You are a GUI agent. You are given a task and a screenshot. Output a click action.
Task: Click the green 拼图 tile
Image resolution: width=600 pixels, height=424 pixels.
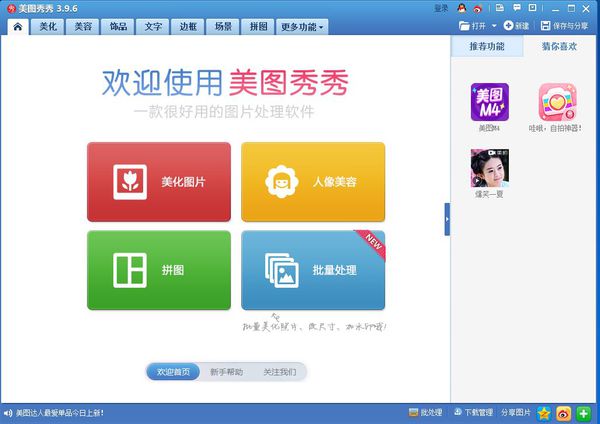[159, 270]
